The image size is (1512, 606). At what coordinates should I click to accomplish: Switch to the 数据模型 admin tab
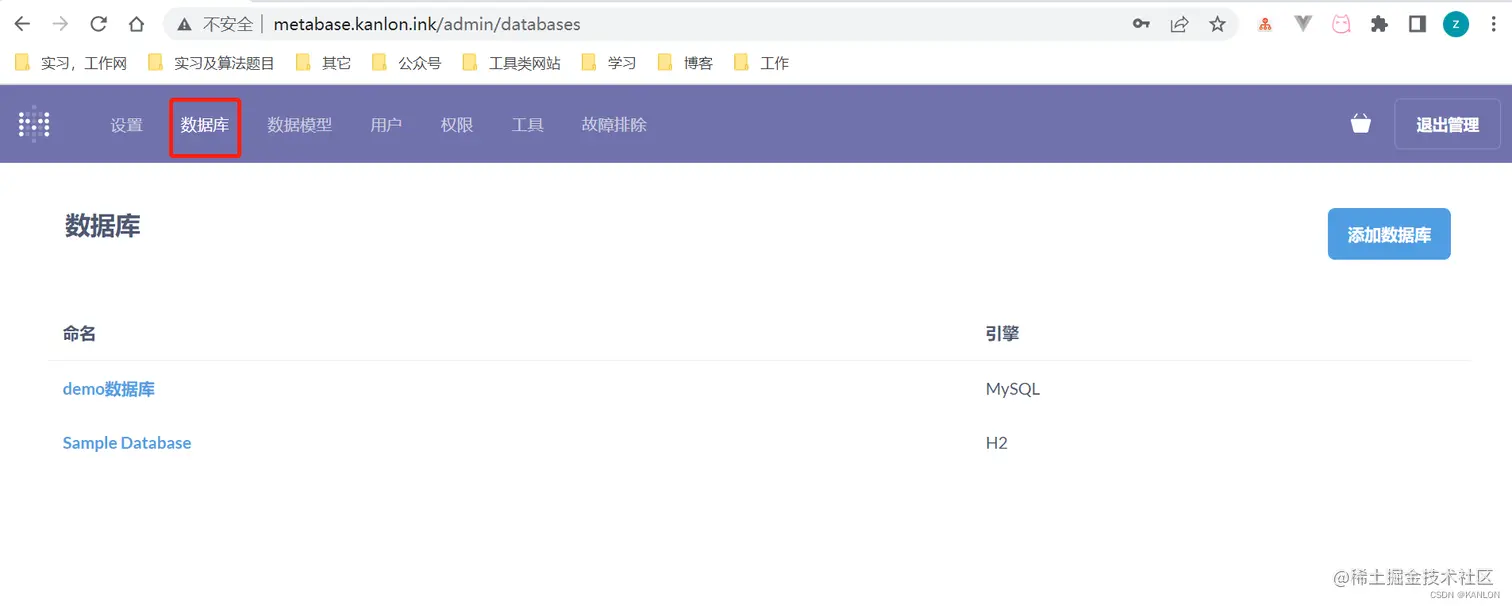tap(300, 125)
